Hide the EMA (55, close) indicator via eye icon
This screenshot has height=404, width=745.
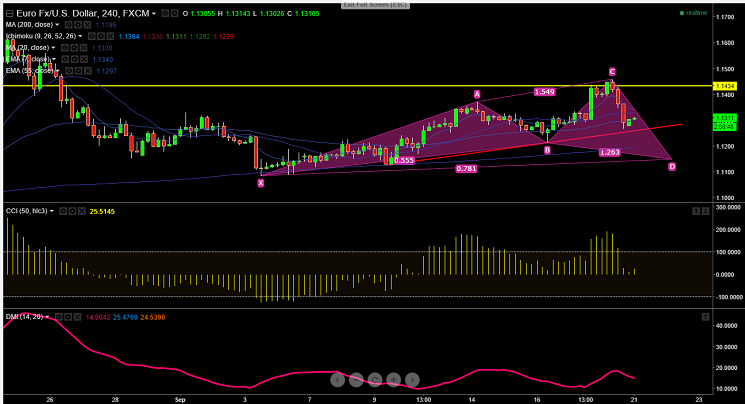tap(69, 71)
